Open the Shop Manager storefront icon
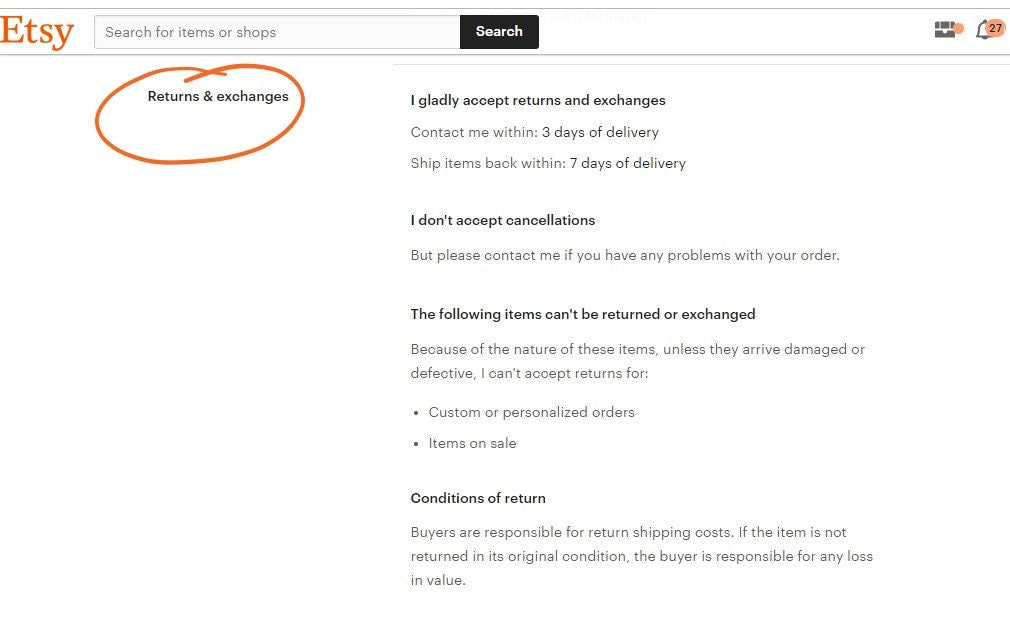 point(944,30)
